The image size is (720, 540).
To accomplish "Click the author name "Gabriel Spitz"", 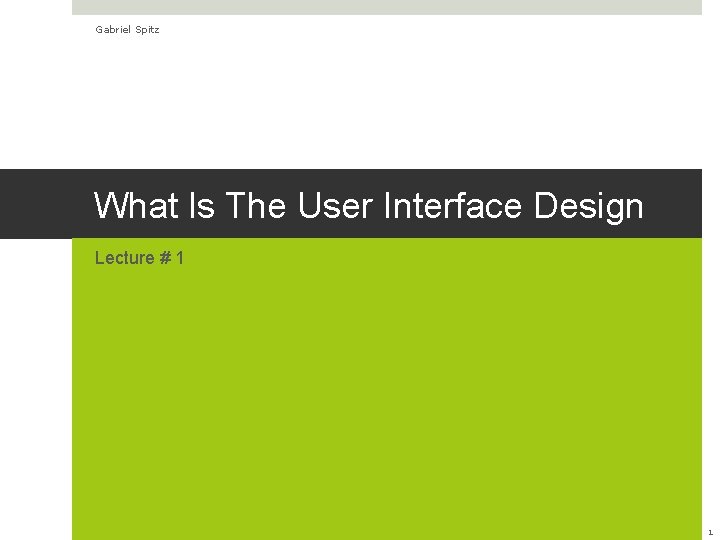I will [127, 29].
